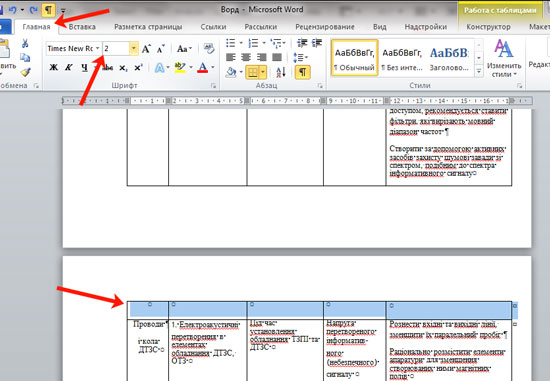Click the font size input field
Viewport: 550px width, 381px height.
click(116, 48)
